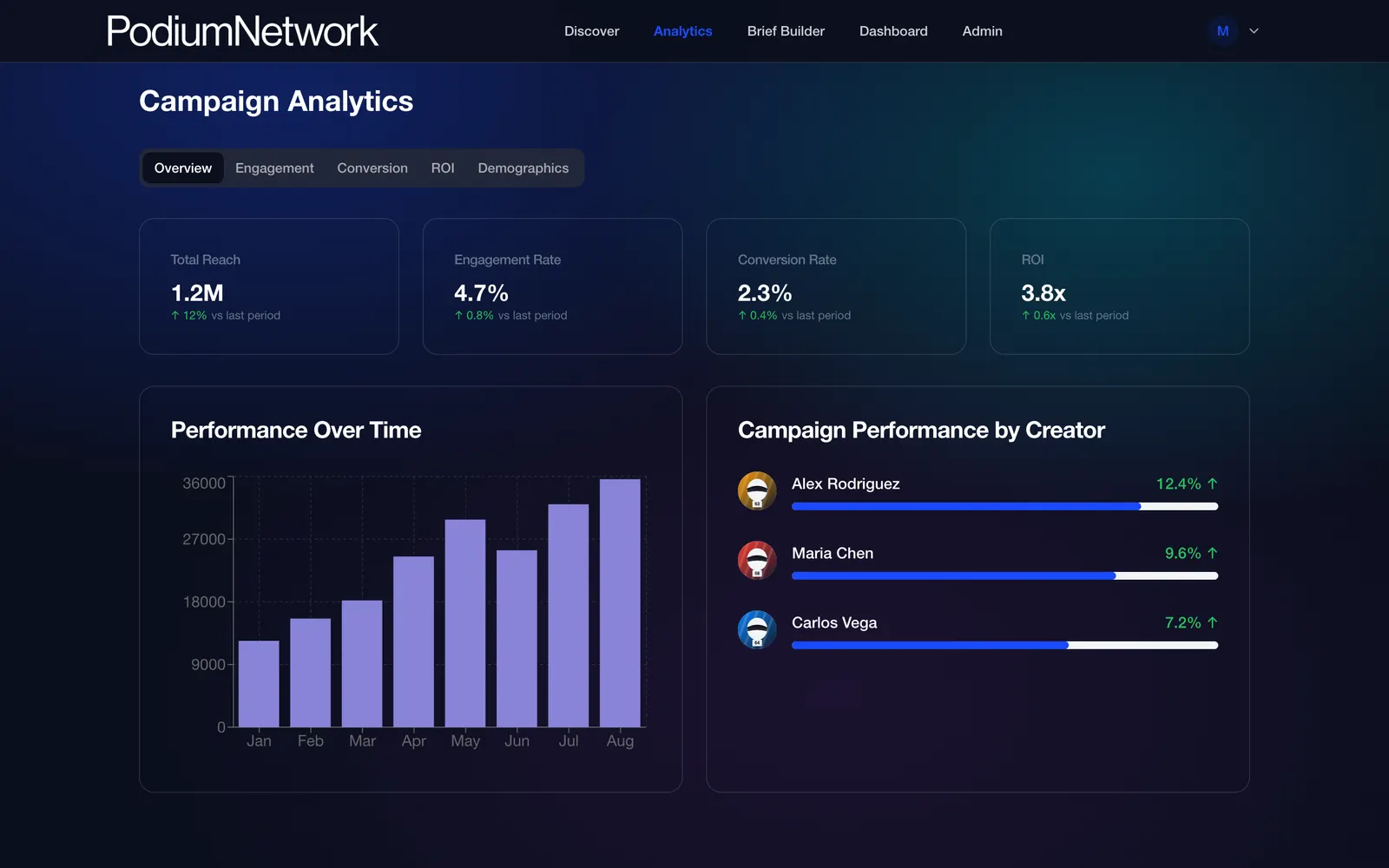Select the Analytics nav link
1389x868 pixels.
tap(682, 31)
